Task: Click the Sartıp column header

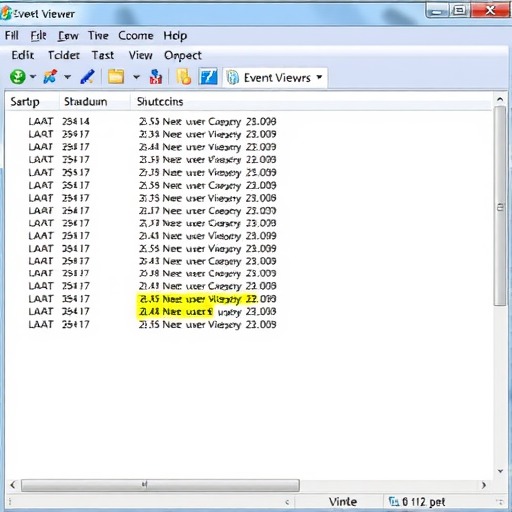Action: click(25, 101)
